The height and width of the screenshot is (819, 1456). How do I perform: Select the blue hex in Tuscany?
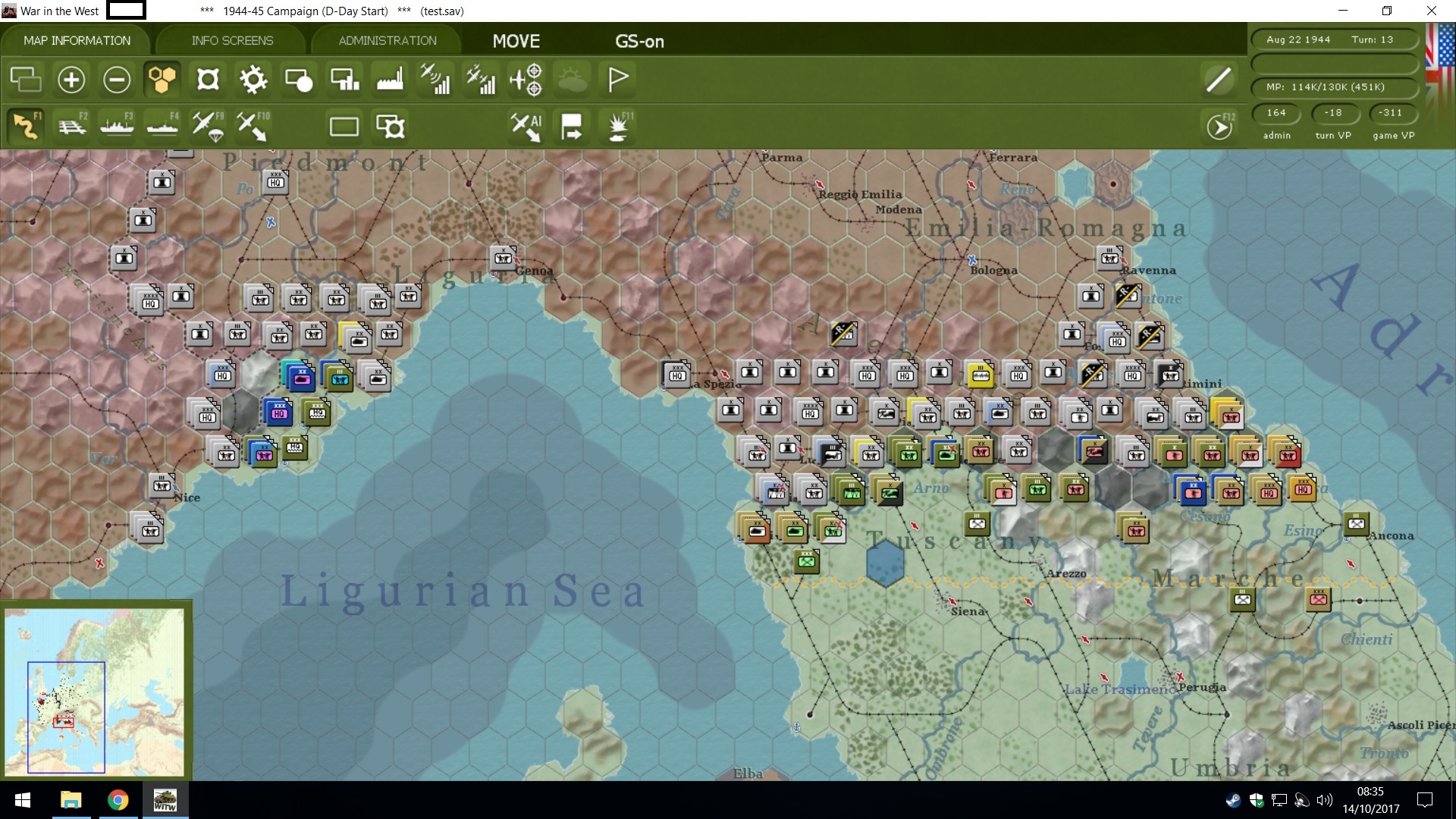coord(885,564)
